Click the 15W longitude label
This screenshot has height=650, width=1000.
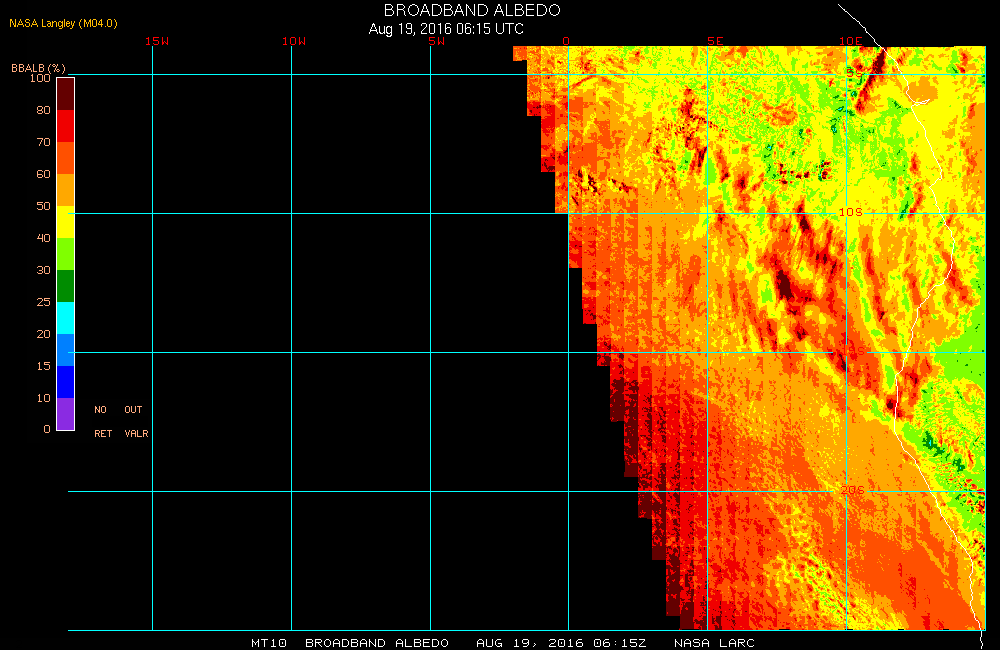tap(156, 41)
